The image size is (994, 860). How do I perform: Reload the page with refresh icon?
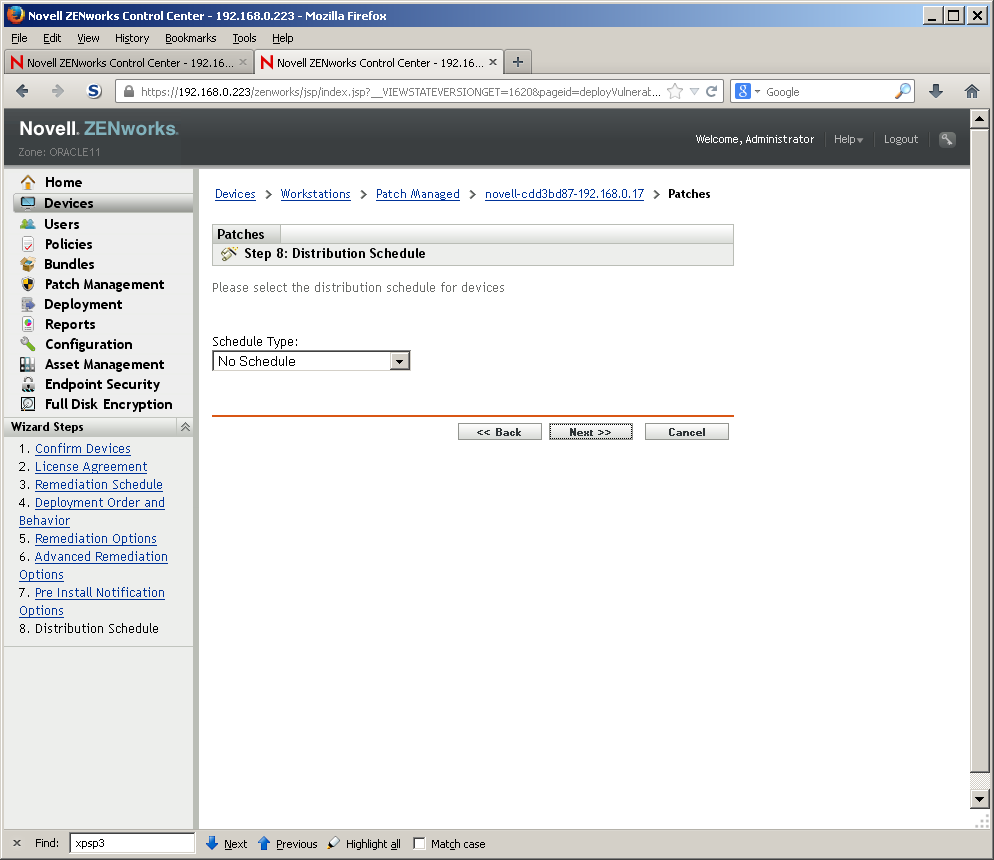(x=712, y=91)
